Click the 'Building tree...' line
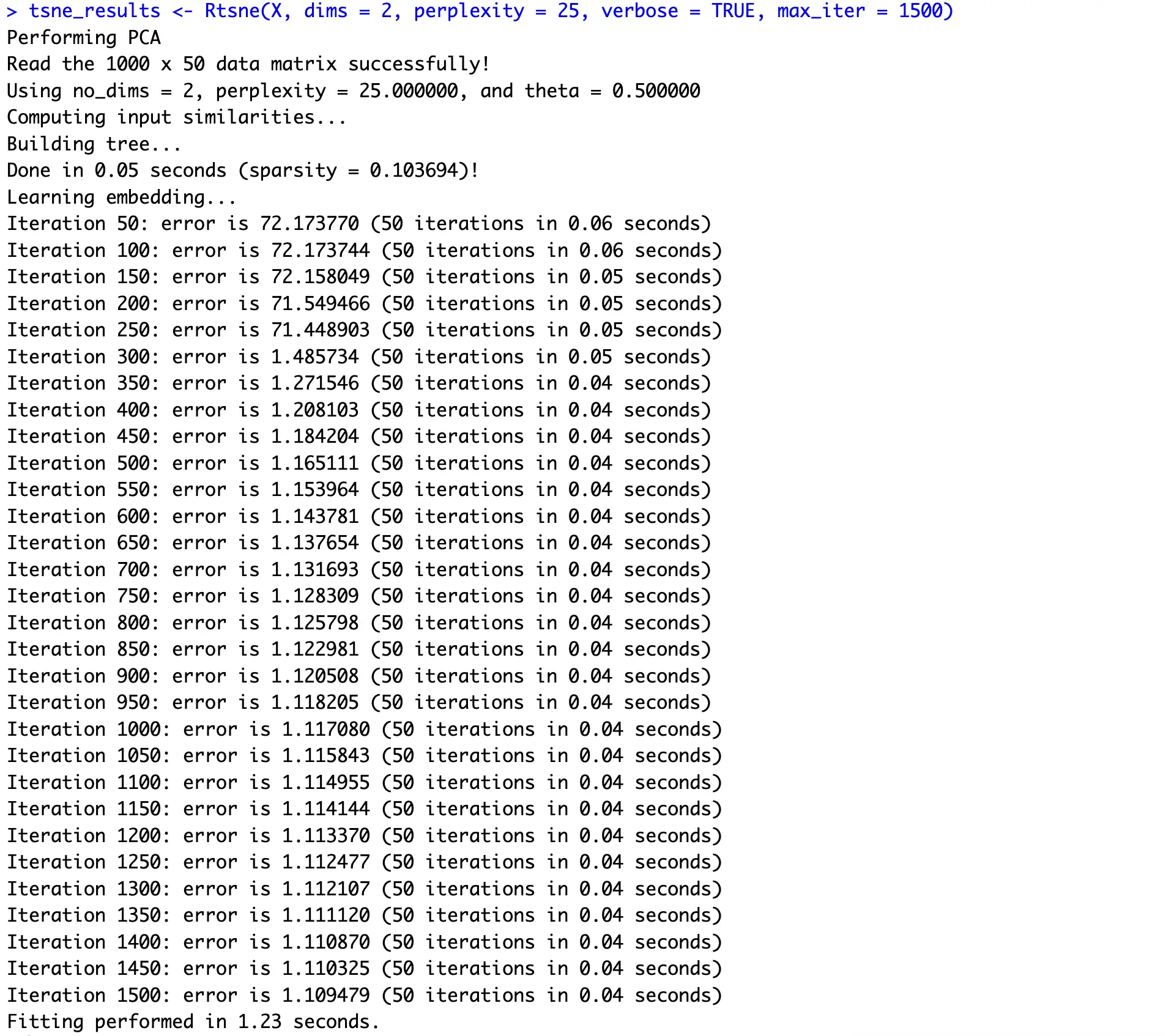Screen dimensions: 1166x1036 (x=94, y=144)
